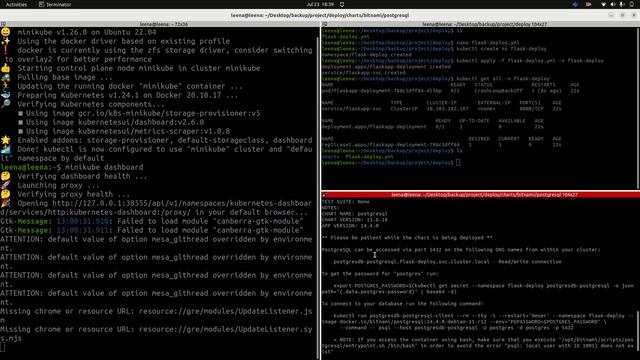The width and height of the screenshot is (640, 360).
Task: Open the Terminator app menu in top bar
Action: [x=55, y=4]
